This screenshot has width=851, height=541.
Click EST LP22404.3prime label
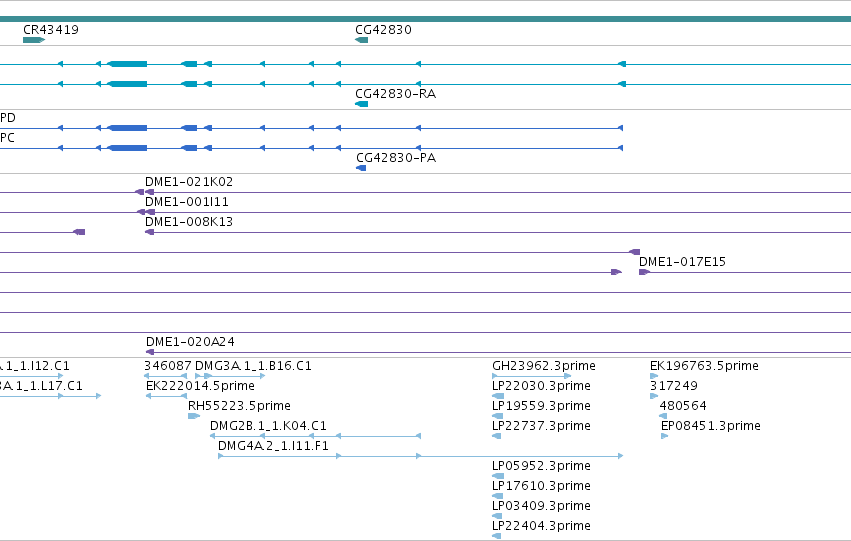coord(541,526)
